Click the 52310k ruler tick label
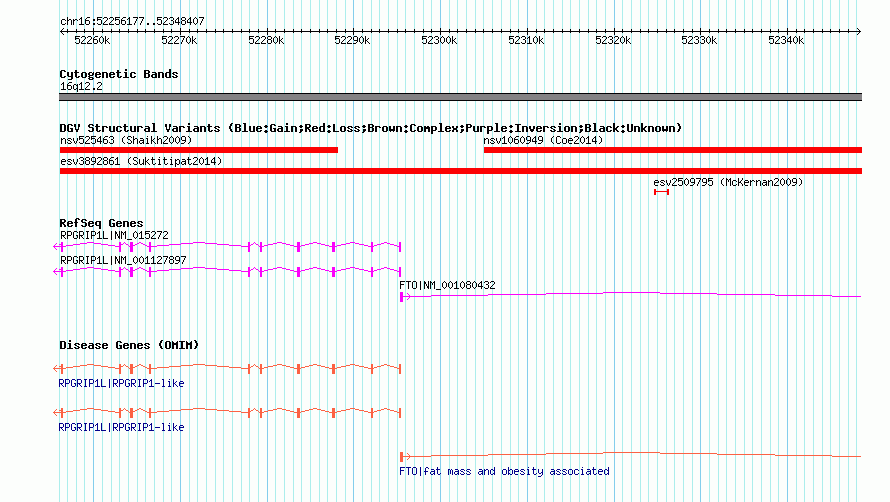Screen dimensions: 890x502 point(526,40)
